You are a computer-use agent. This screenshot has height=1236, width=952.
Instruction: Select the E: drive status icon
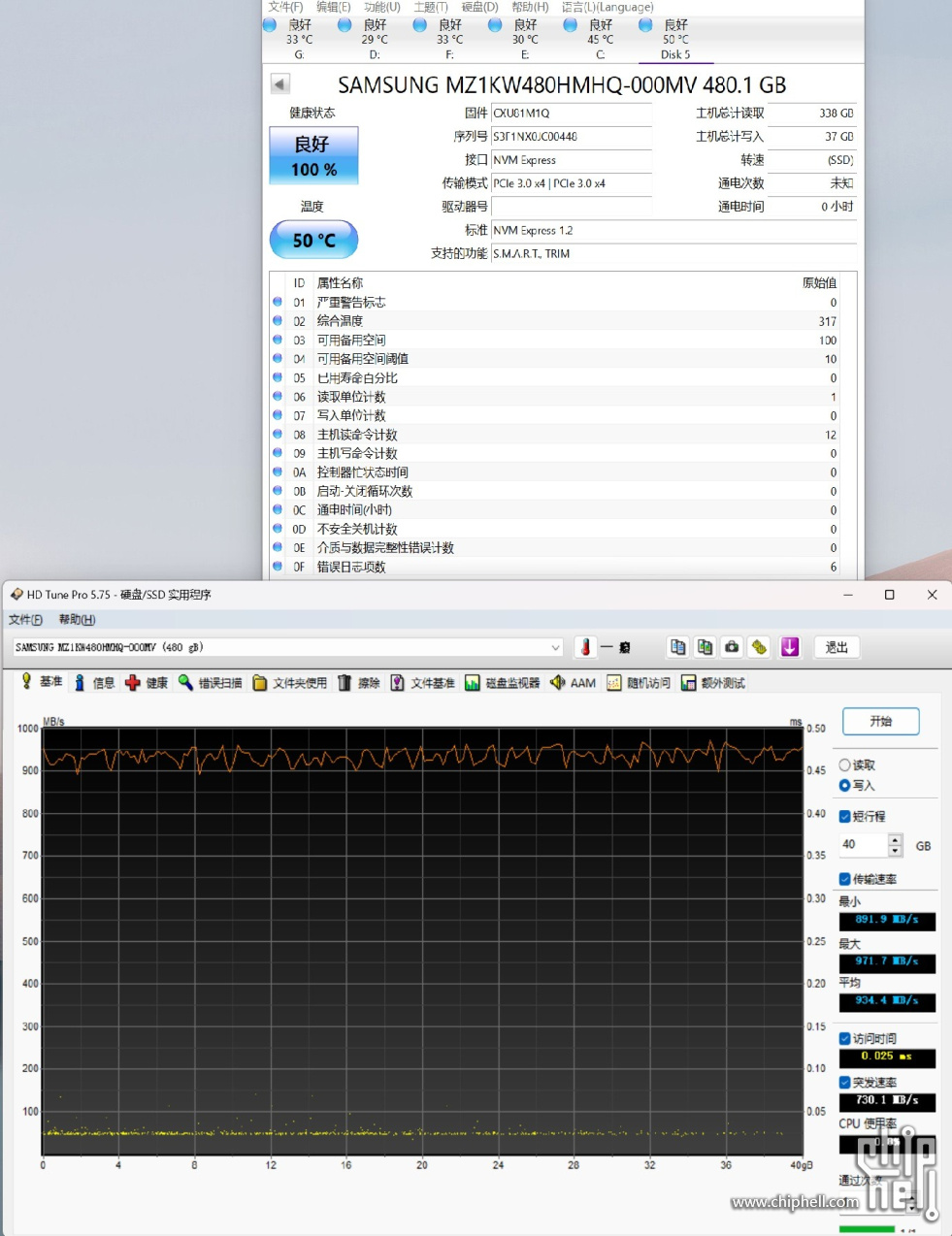(495, 25)
